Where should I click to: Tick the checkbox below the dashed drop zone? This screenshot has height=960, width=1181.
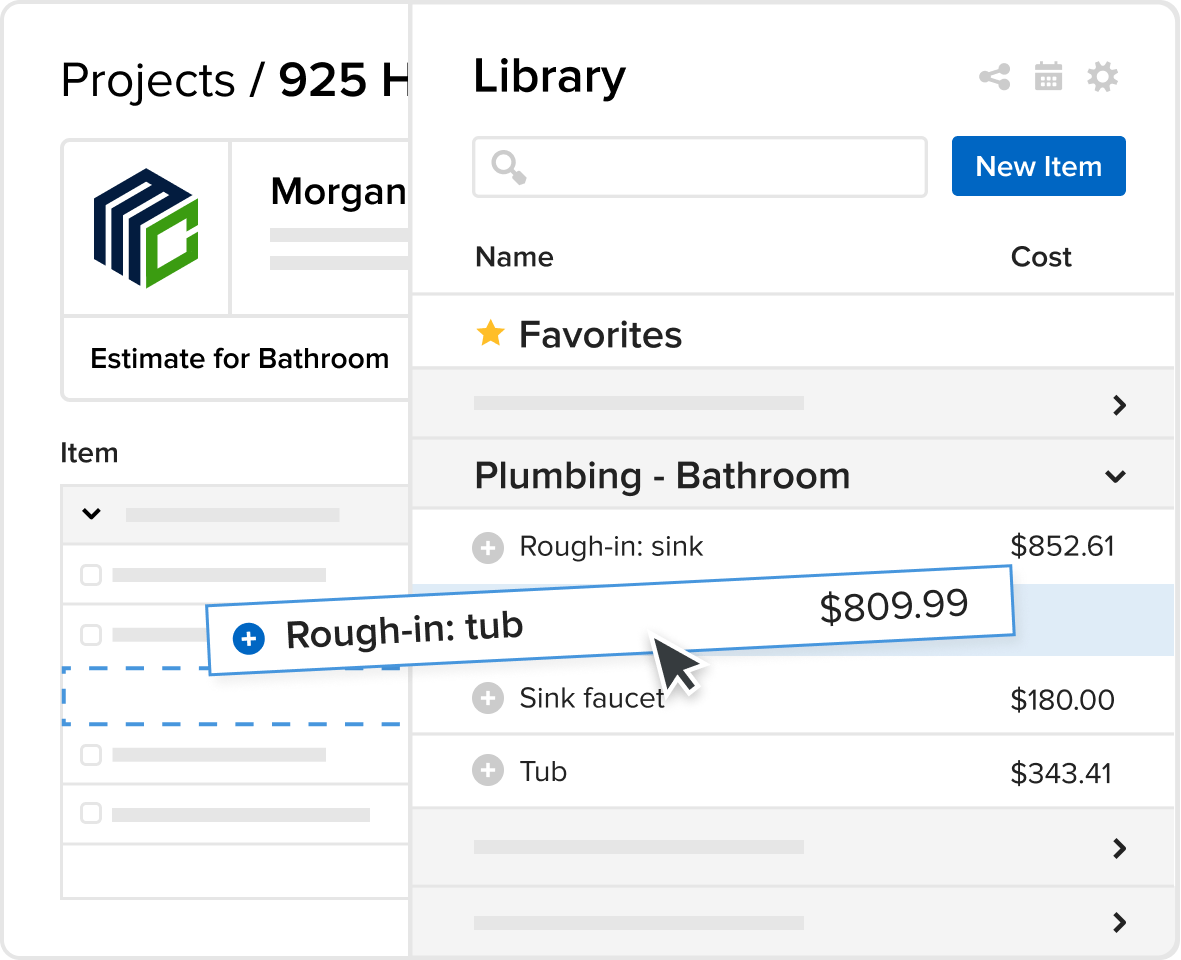pos(91,754)
